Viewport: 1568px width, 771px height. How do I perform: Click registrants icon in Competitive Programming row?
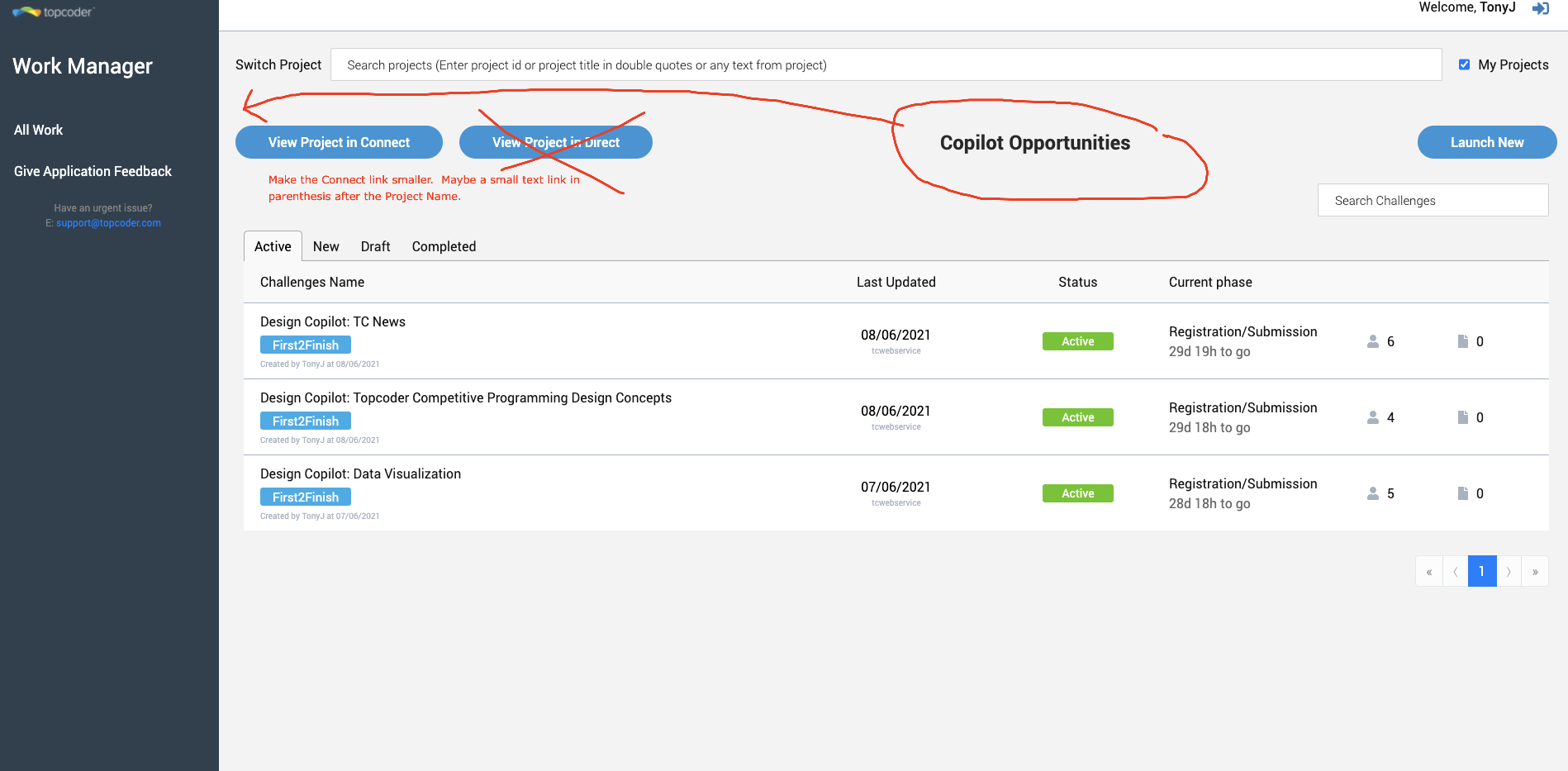click(1373, 417)
